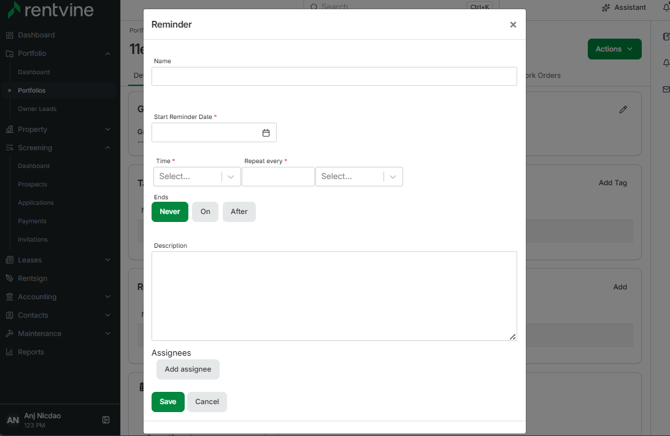Click the Name input field

click(x=334, y=76)
